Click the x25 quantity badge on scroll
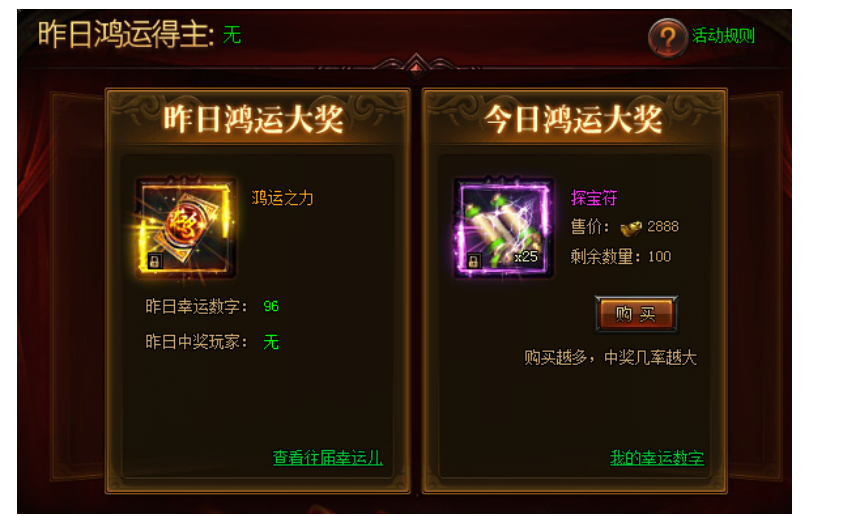 click(x=526, y=257)
